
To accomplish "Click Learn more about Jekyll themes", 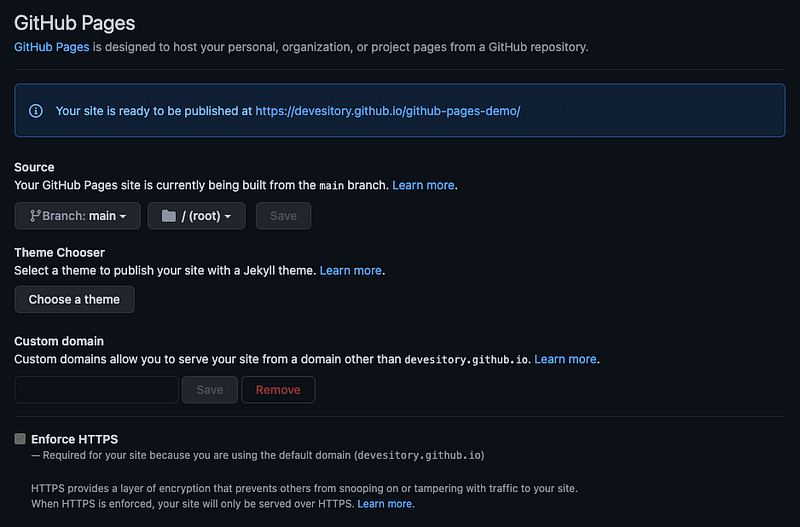I will (x=351, y=270).
